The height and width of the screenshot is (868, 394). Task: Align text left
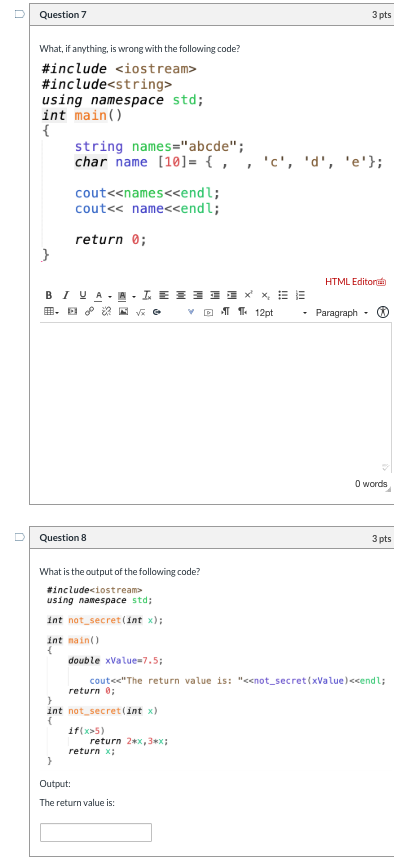pos(164,295)
